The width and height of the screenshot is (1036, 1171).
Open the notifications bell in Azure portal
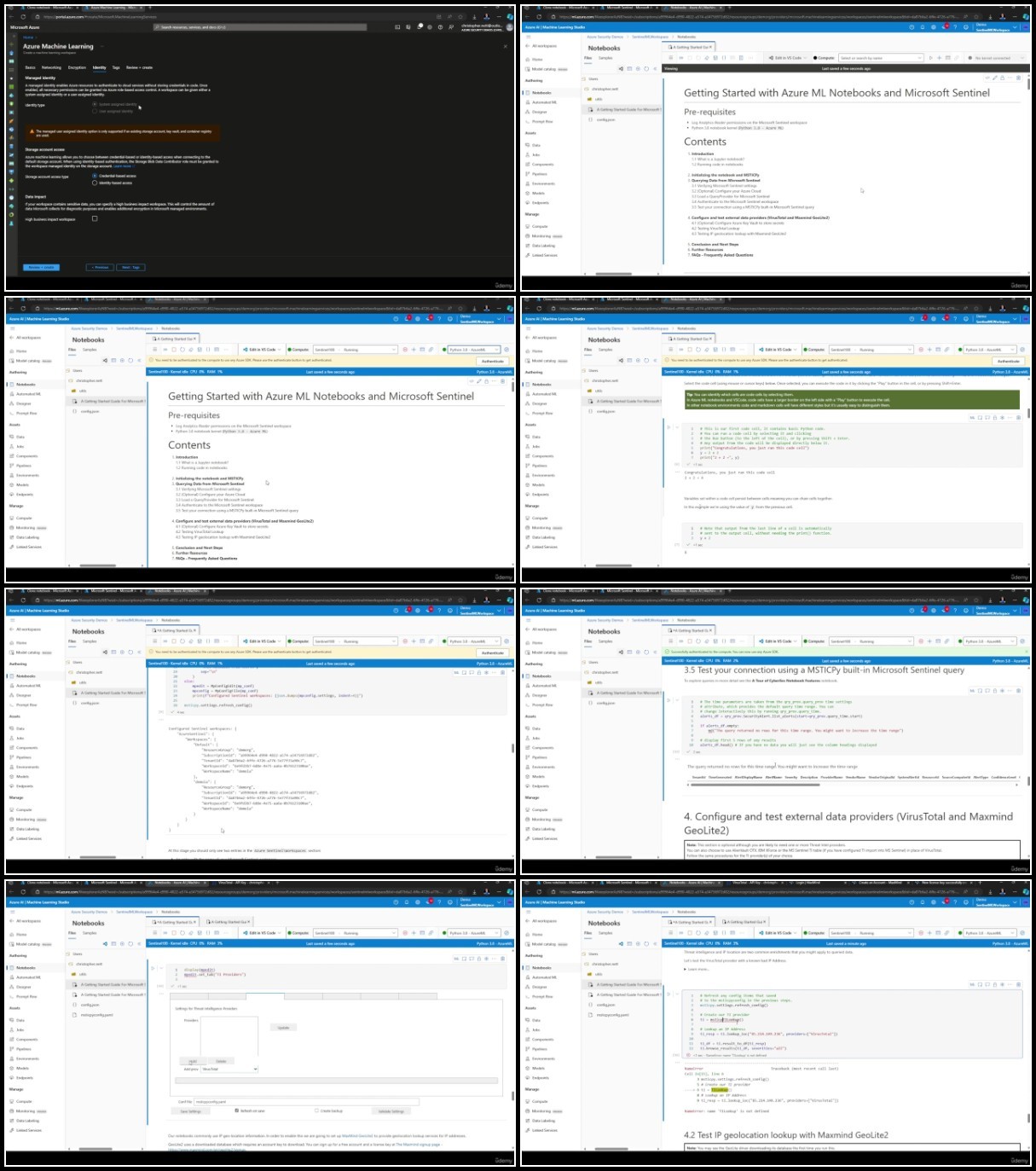click(420, 27)
